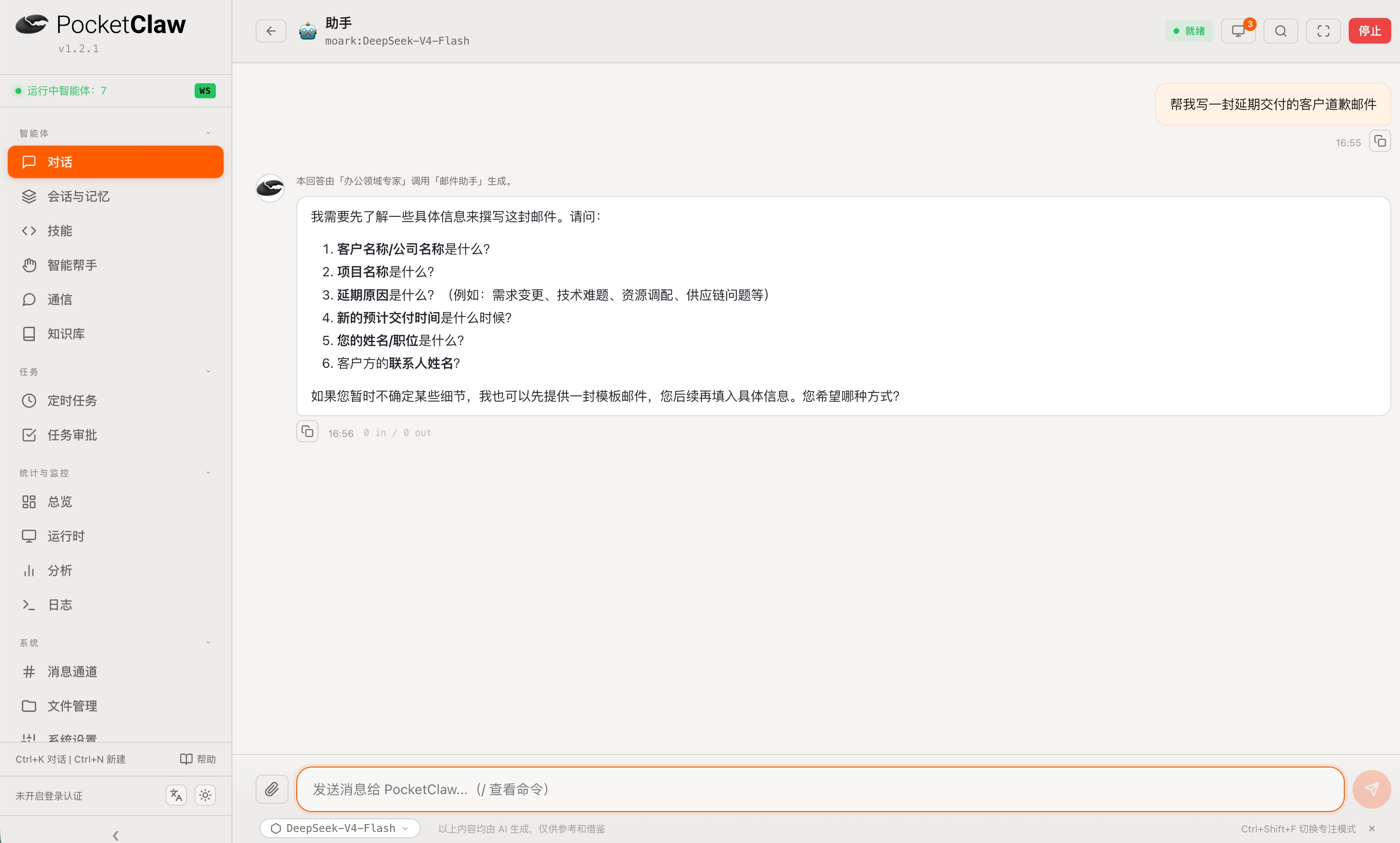Focus the message input field

coord(820,788)
